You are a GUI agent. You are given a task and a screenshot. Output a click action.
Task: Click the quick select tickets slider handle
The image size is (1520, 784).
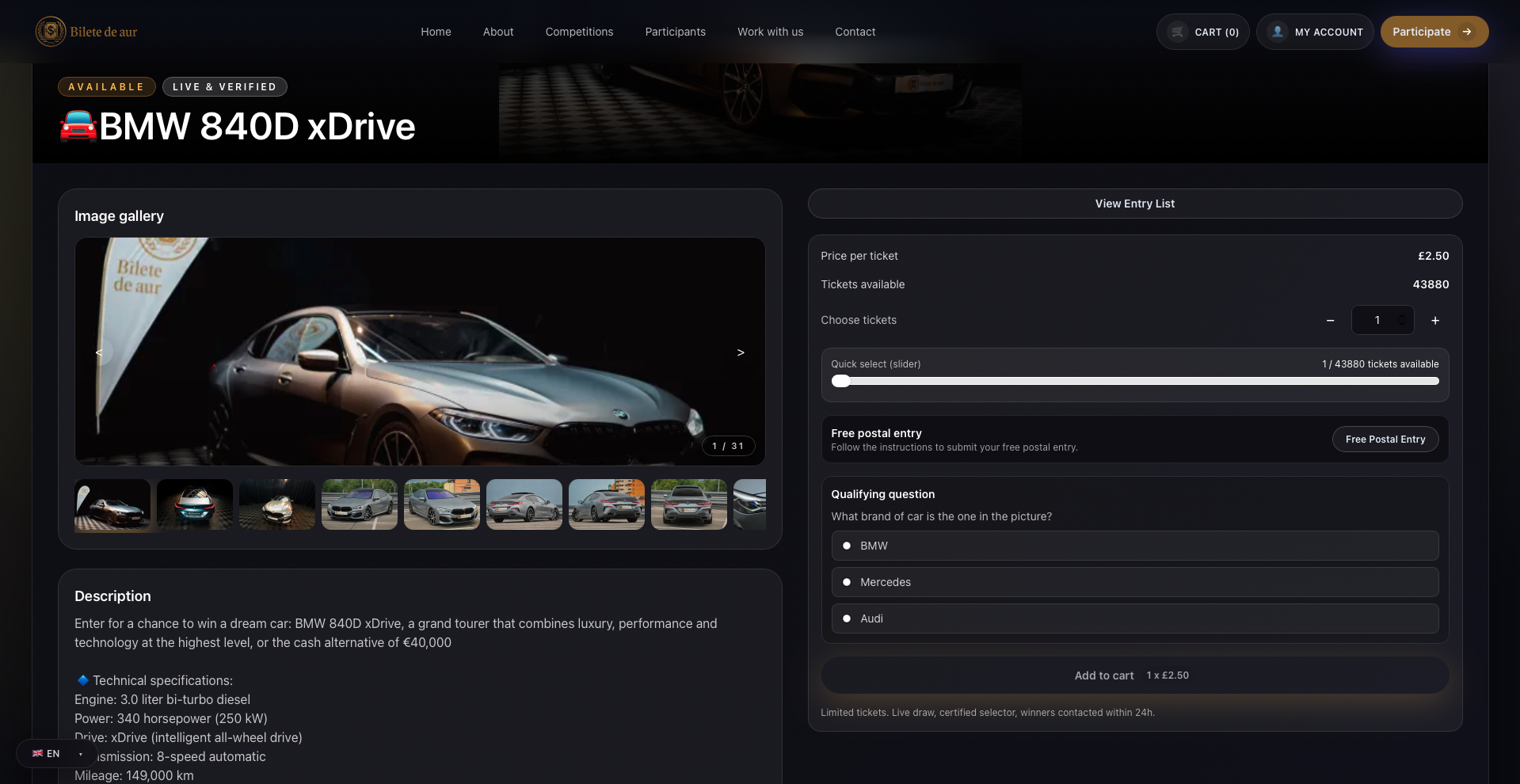841,381
